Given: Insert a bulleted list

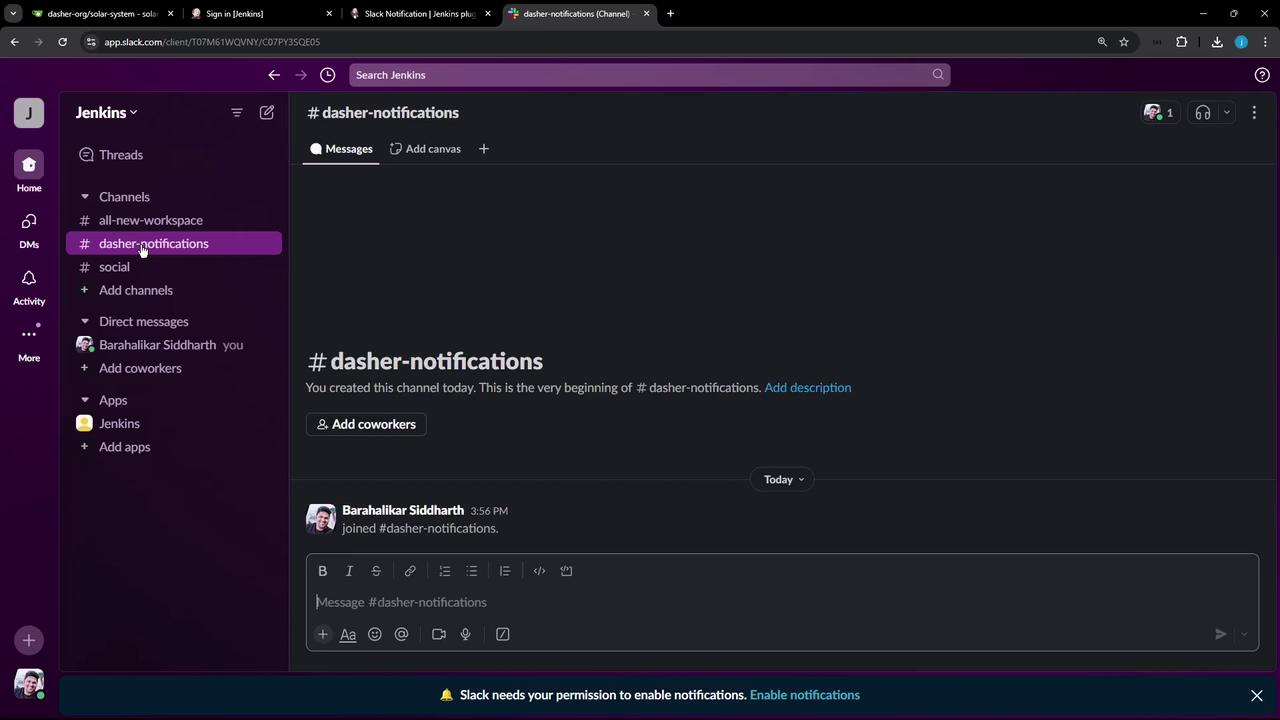Looking at the screenshot, I should (472, 571).
